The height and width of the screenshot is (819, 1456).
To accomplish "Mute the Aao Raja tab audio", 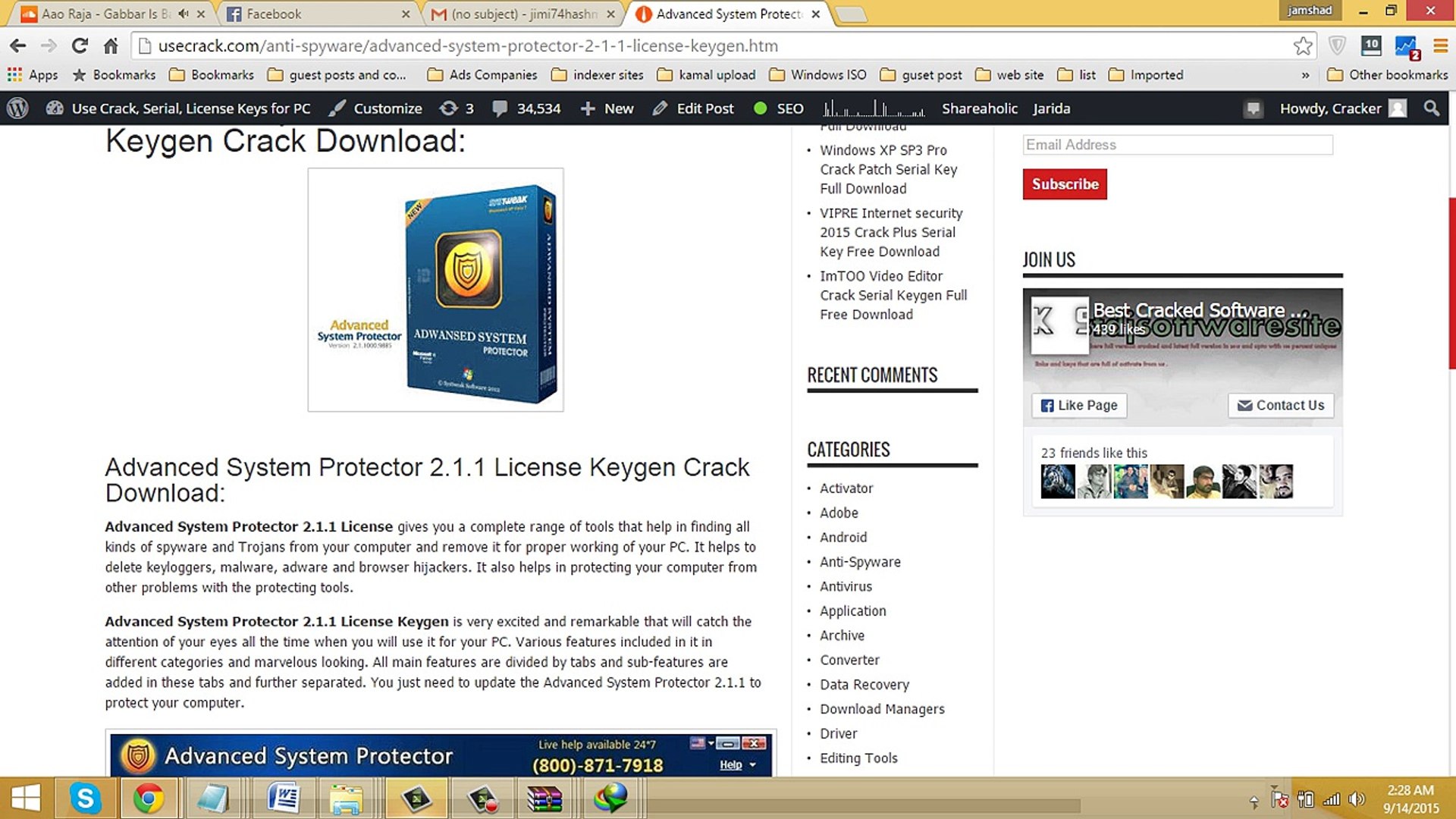I will pyautogui.click(x=184, y=14).
